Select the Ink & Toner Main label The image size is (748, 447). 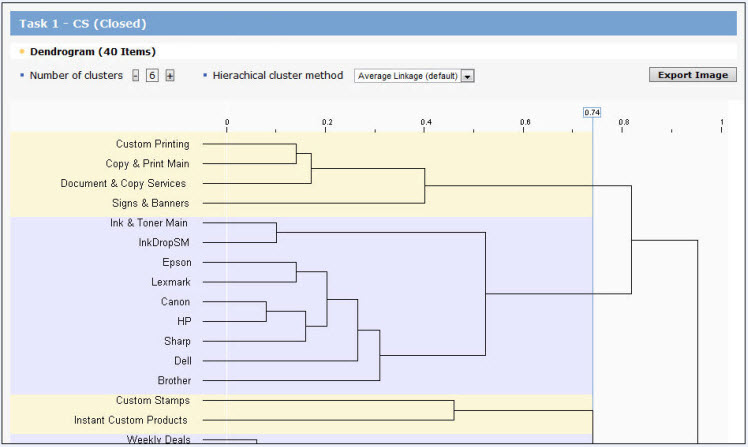click(x=149, y=223)
